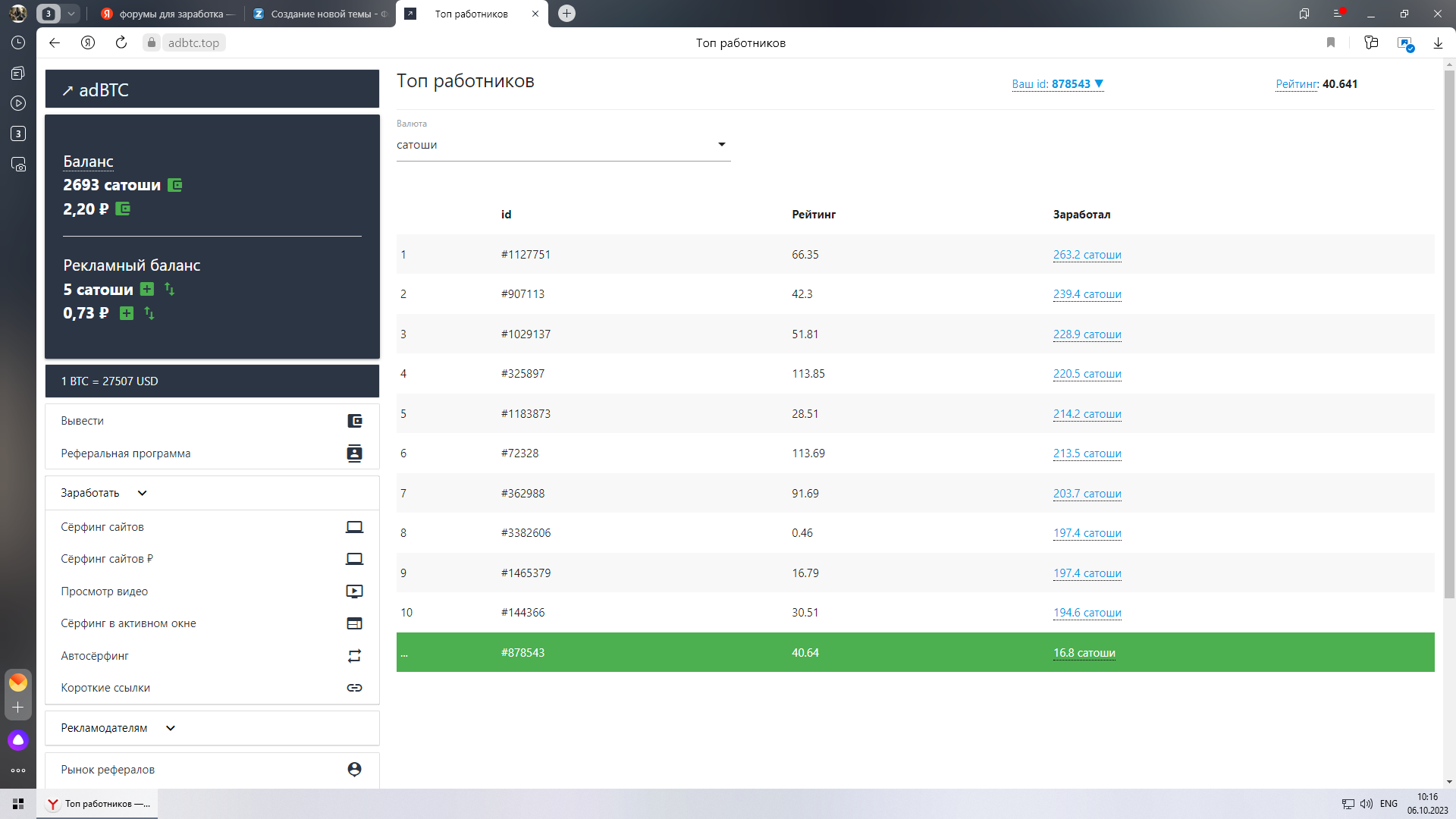Open Сёрфинг в активном окне menu item
Image resolution: width=1456 pixels, height=819 pixels.
129,623
